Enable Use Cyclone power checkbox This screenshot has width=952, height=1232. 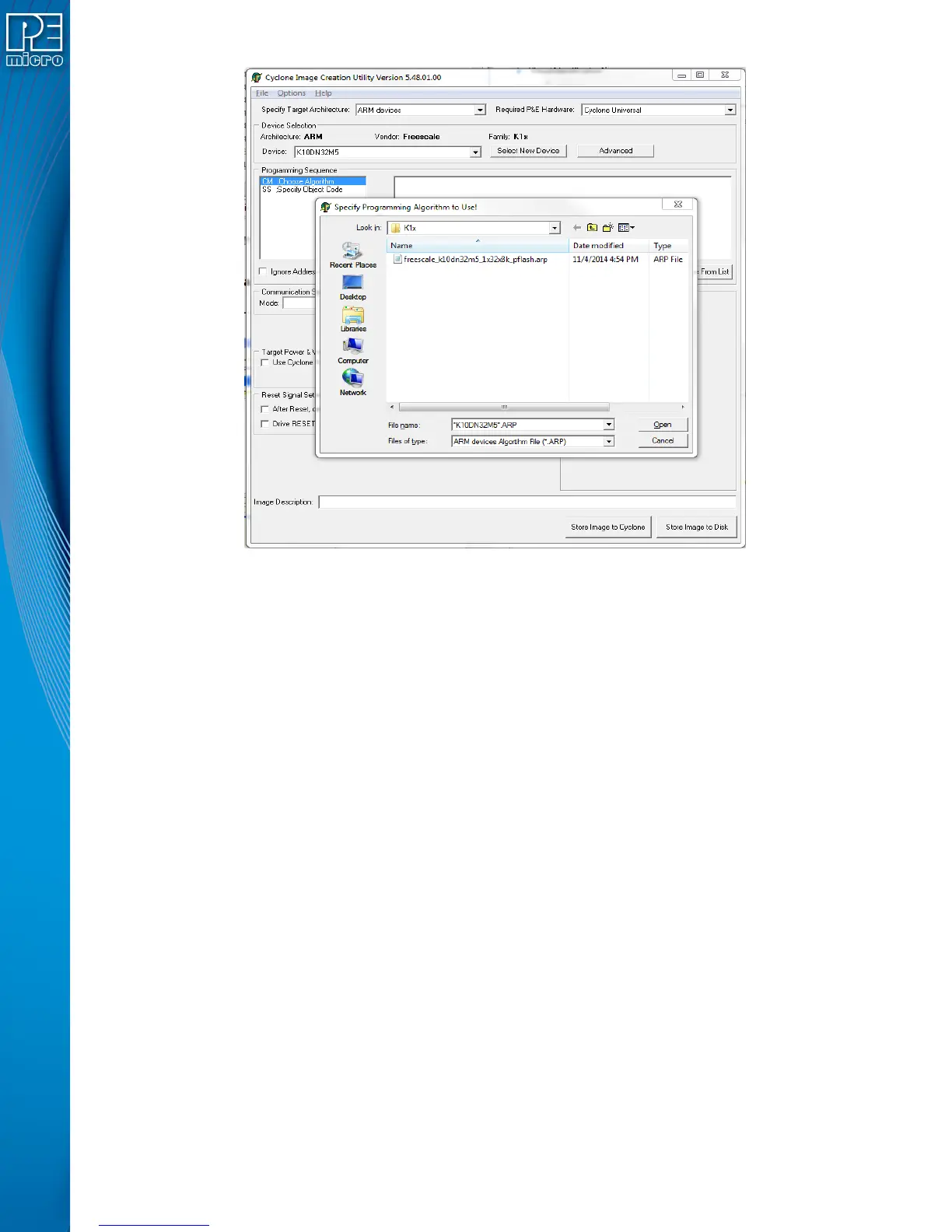(265, 362)
